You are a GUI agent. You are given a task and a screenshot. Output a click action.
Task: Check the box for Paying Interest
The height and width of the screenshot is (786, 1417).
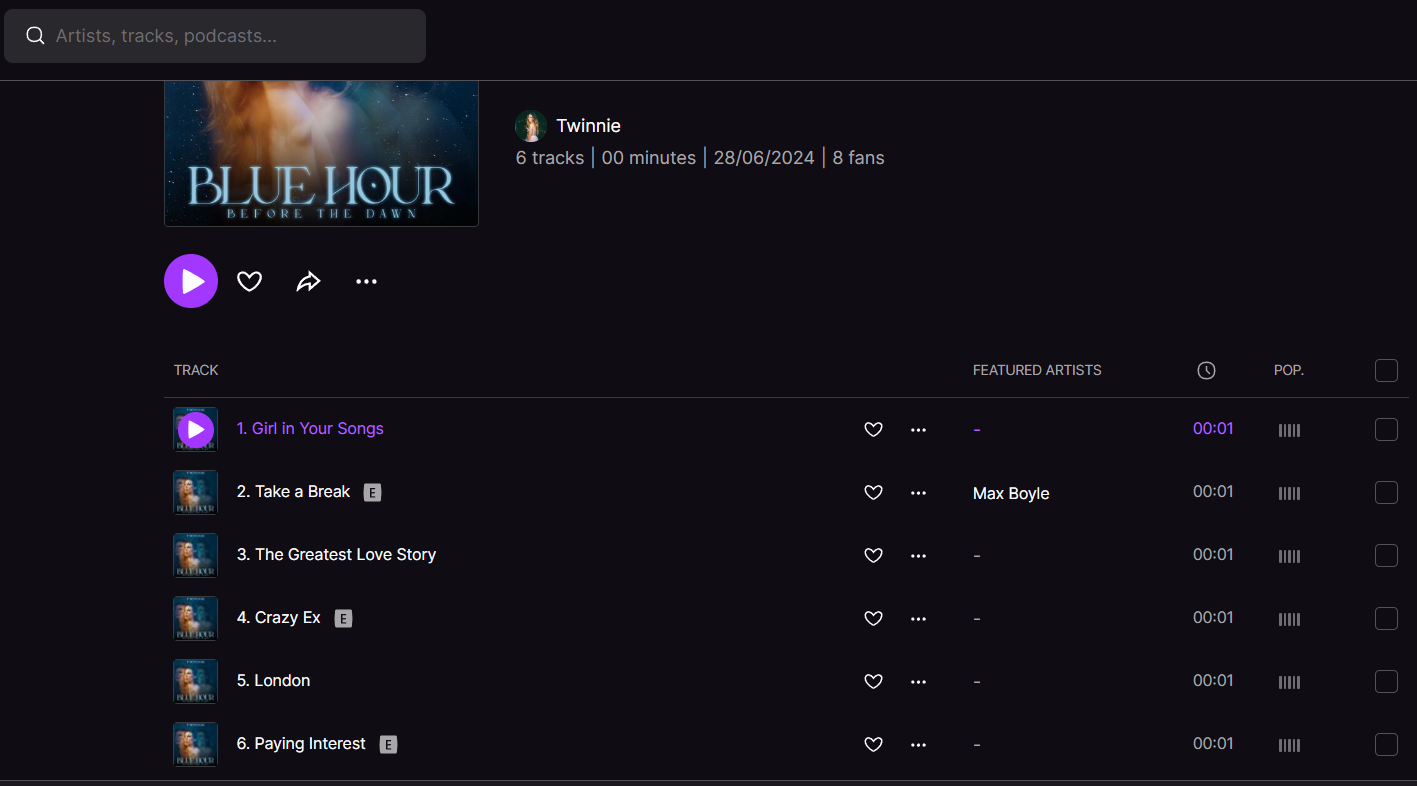pyautogui.click(x=1386, y=745)
